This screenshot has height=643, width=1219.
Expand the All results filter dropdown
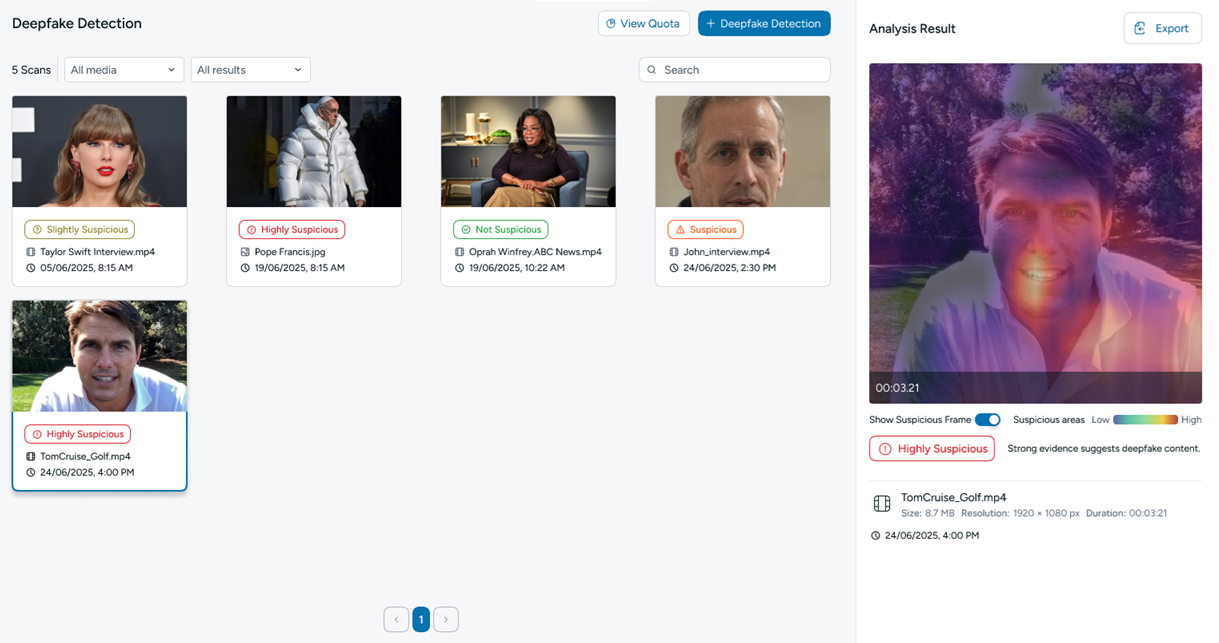tap(250, 70)
